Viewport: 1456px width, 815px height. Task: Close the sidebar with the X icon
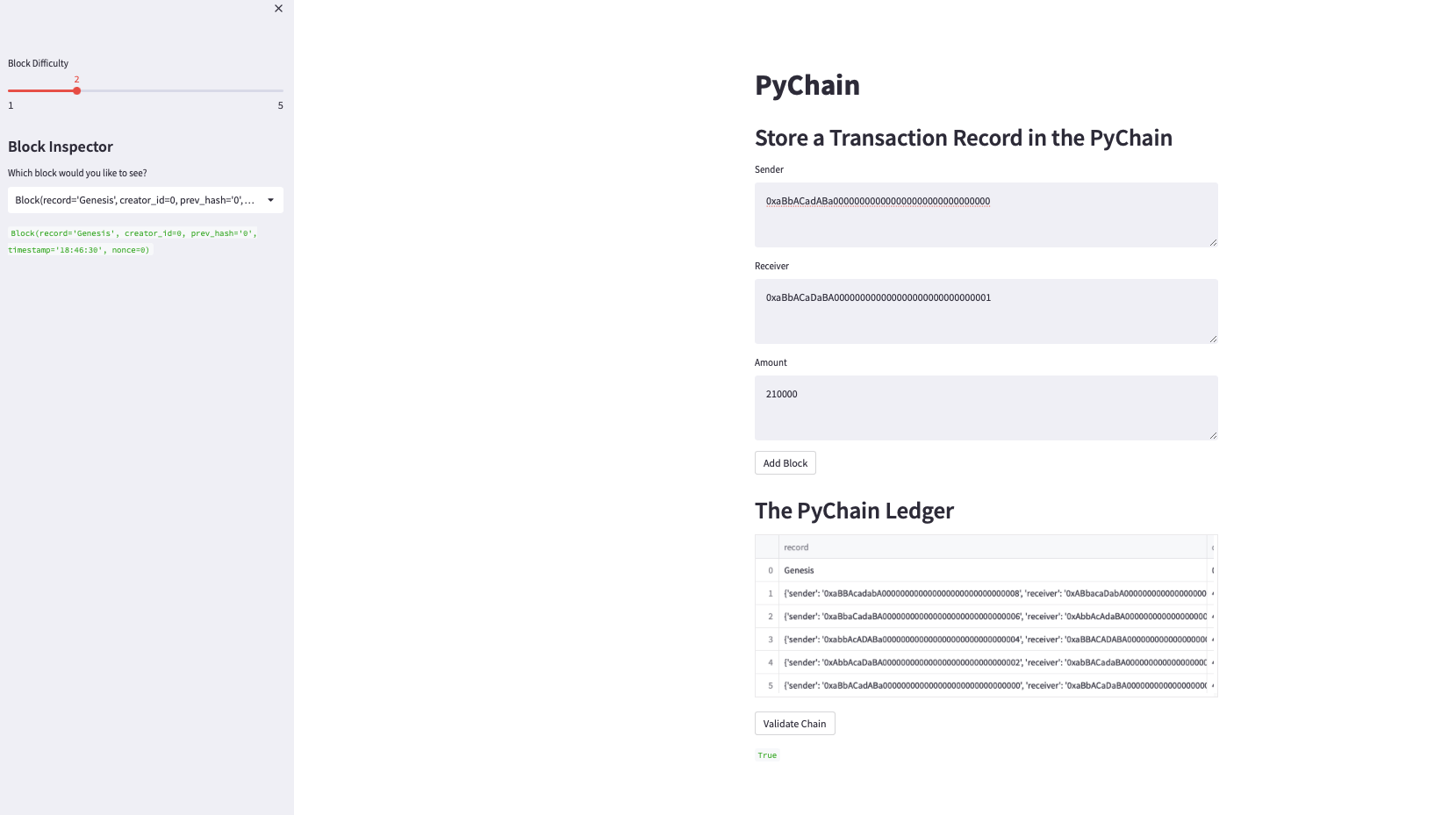click(x=278, y=9)
